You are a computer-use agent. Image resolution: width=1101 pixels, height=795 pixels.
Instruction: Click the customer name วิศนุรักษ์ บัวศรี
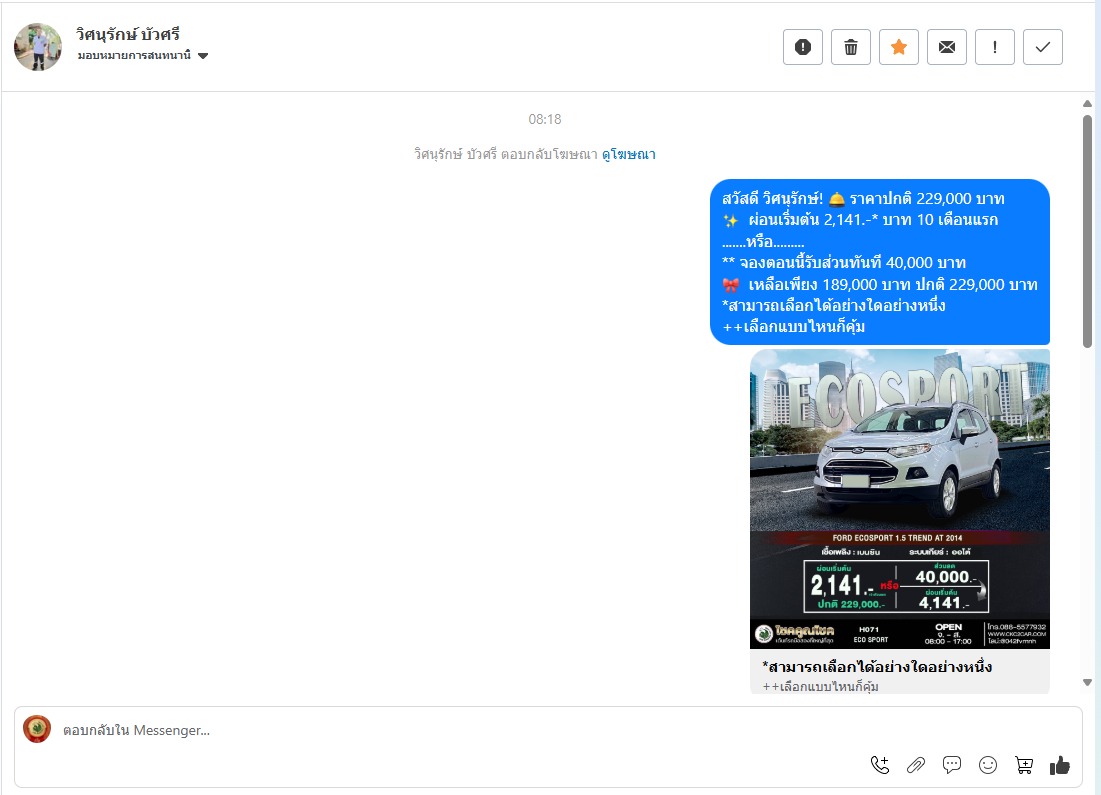(x=128, y=34)
